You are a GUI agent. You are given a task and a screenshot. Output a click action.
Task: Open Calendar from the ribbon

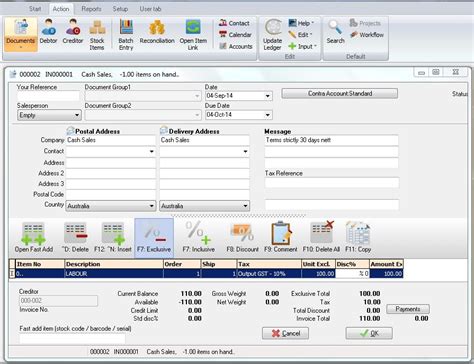(235, 35)
